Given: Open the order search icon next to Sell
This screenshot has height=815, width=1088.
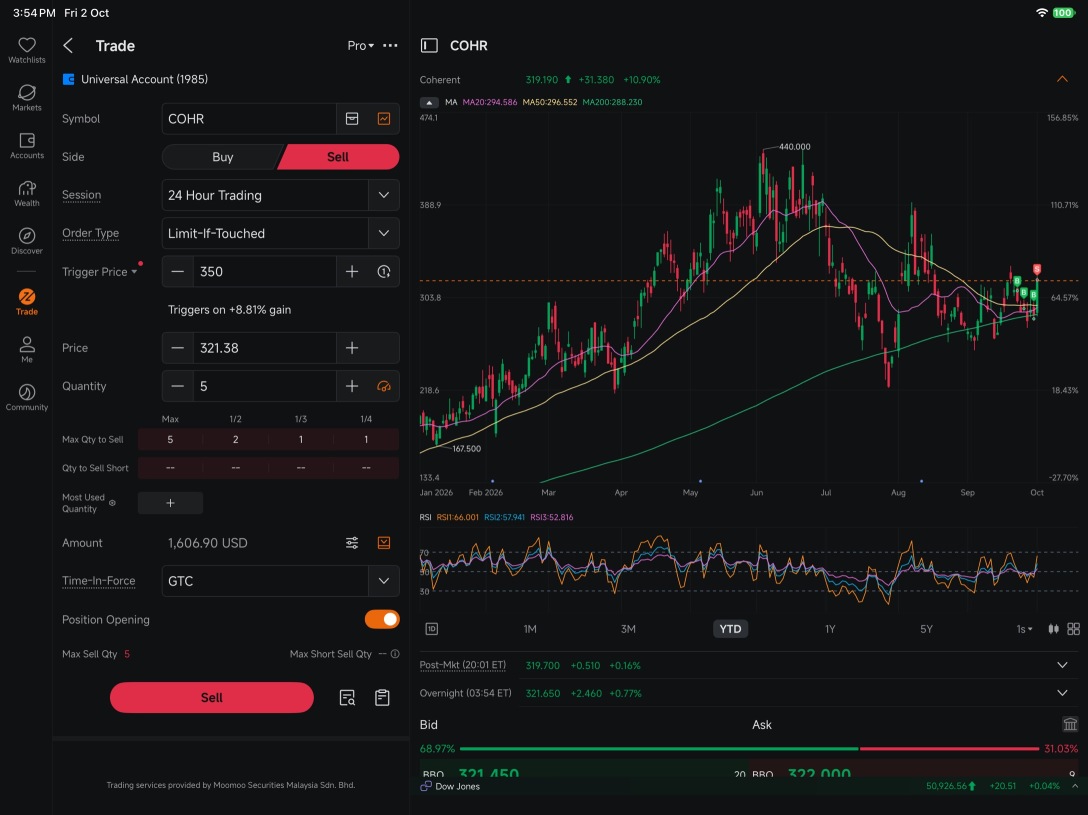Looking at the screenshot, I should (x=347, y=698).
